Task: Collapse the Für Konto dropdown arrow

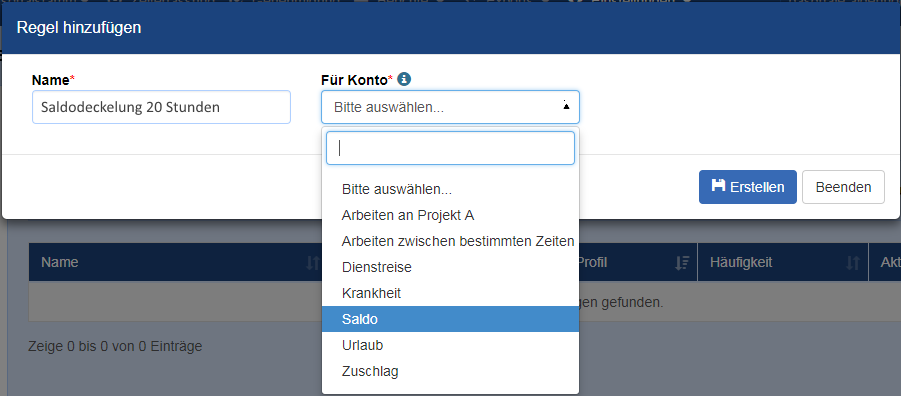Action: click(566, 106)
